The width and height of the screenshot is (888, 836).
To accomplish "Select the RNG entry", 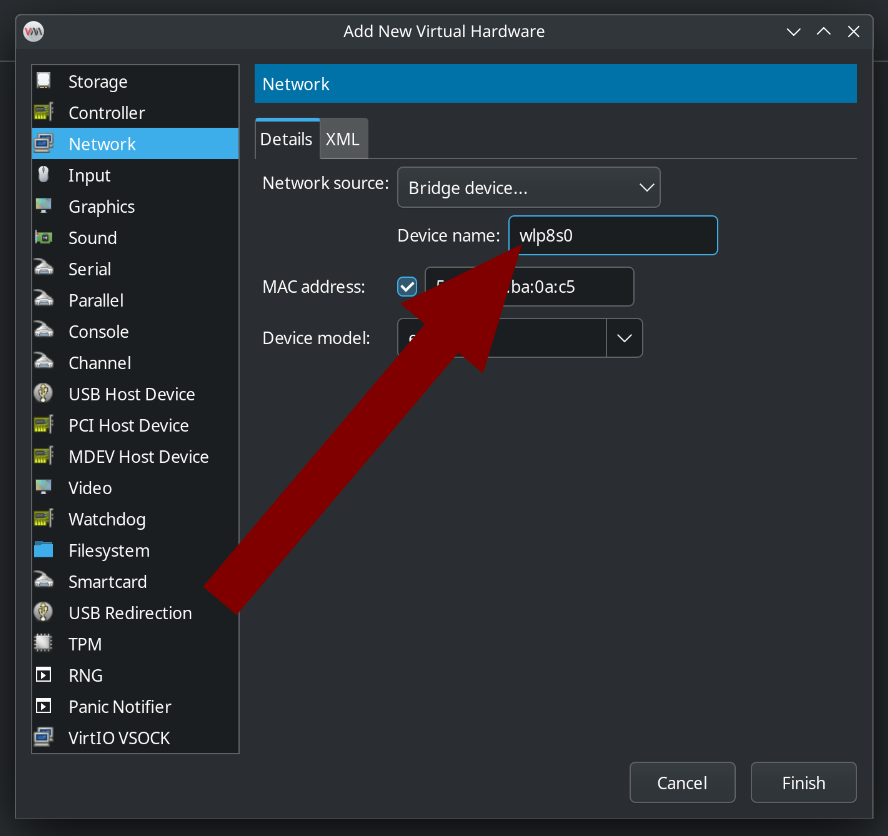I will coord(135,675).
